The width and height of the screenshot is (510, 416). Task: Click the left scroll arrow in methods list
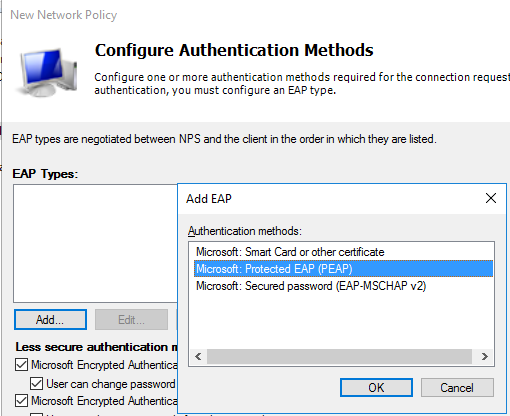198,357
